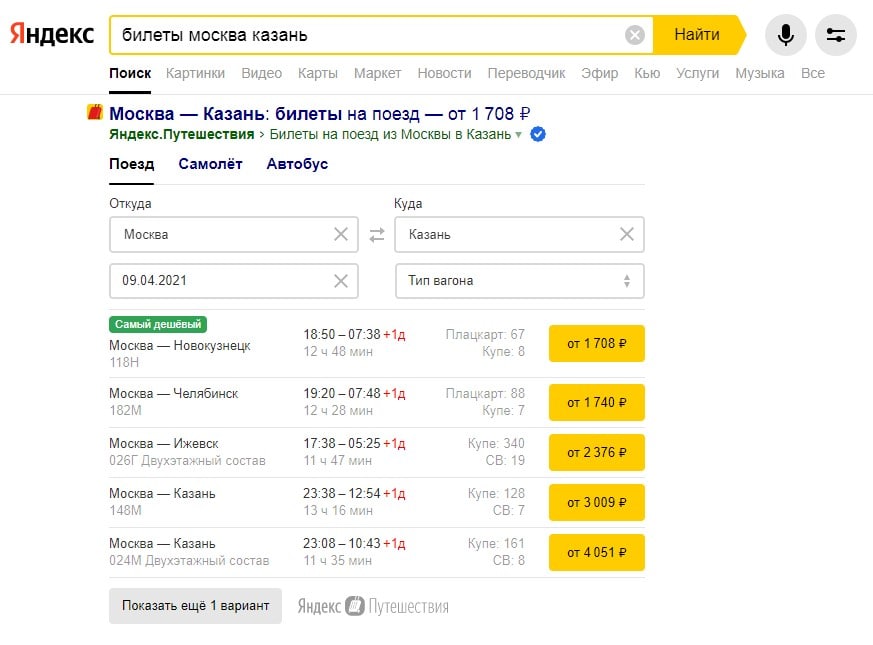This screenshot has height=645, width=873.
Task: Switch to Видео search tab
Action: (262, 73)
